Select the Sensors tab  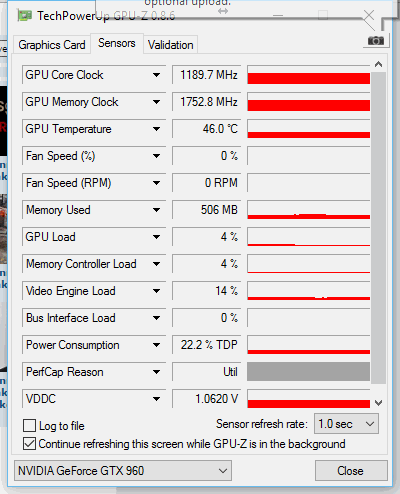[117, 43]
